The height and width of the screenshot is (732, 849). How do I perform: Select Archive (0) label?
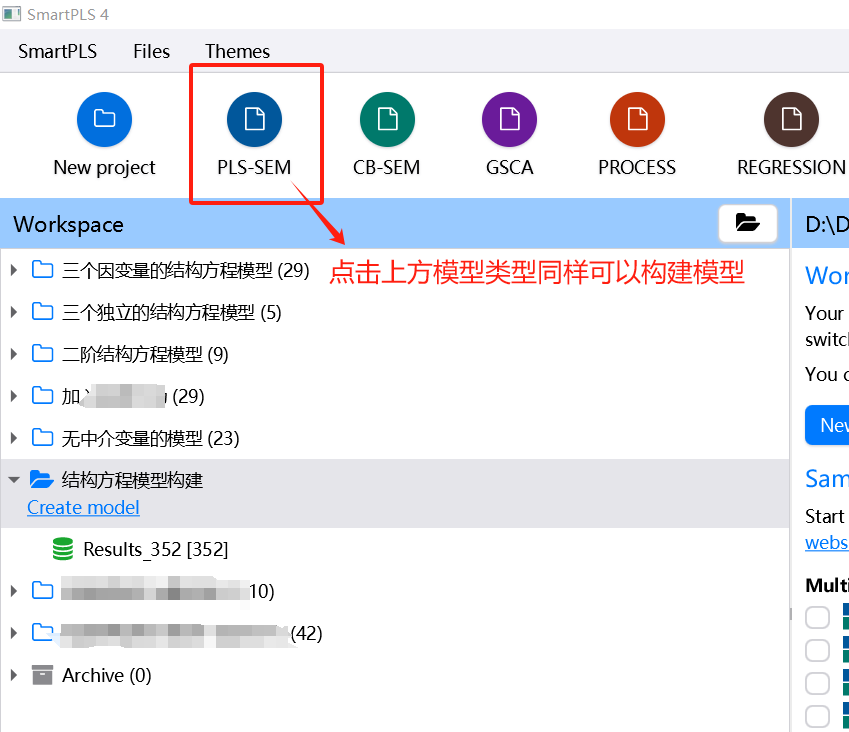tap(107, 675)
